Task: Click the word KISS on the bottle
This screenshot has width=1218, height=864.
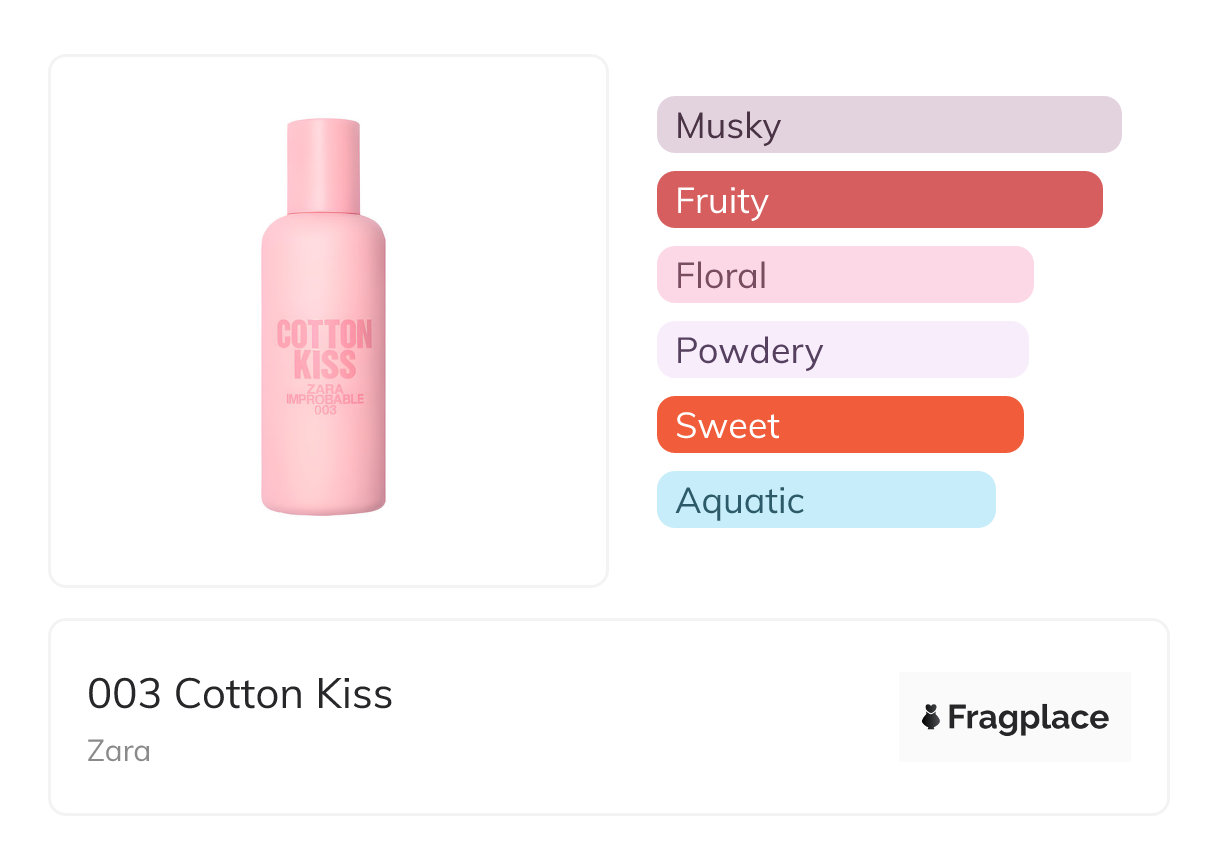Action: [x=324, y=363]
